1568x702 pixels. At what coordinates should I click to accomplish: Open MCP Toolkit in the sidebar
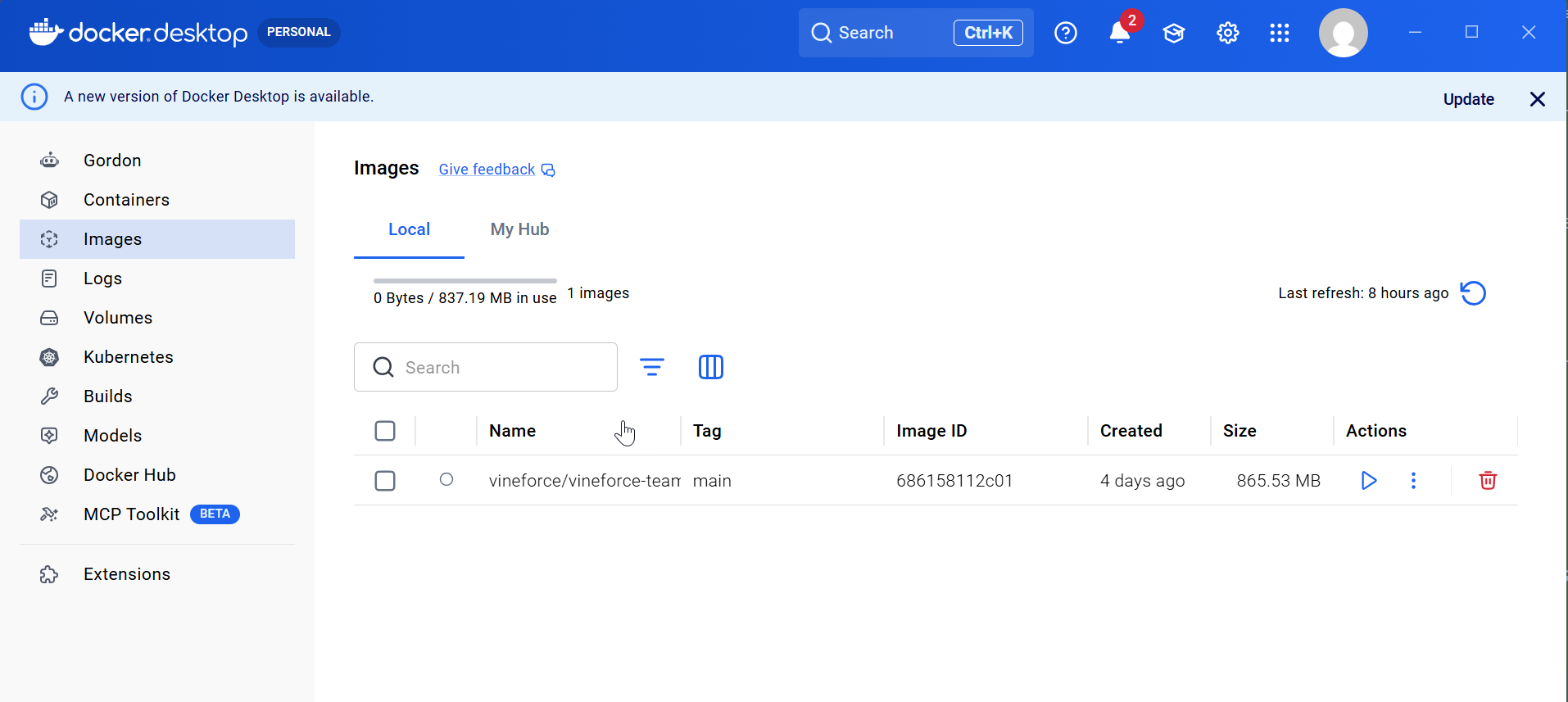[x=157, y=514]
